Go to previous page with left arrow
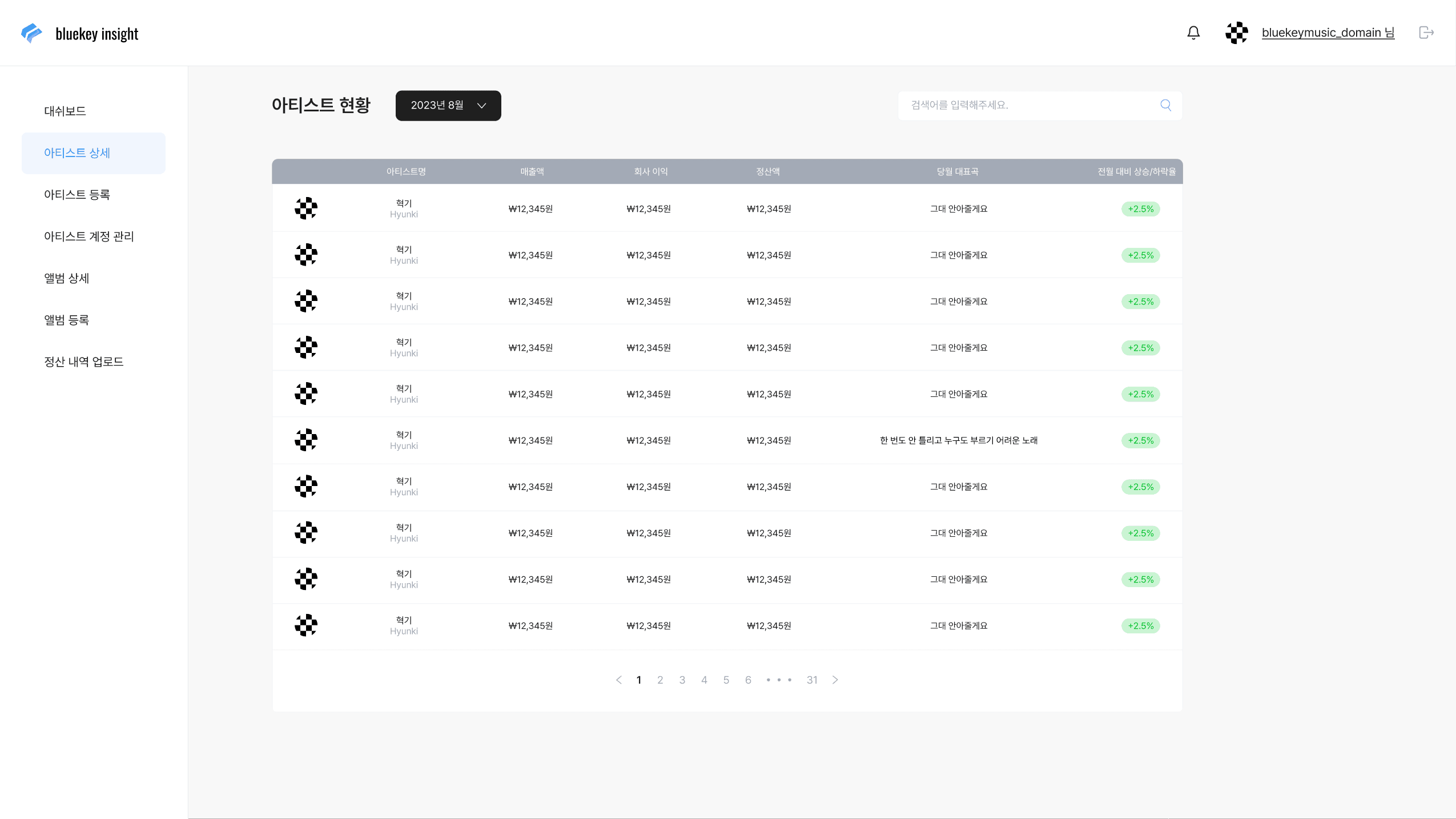 [x=618, y=680]
